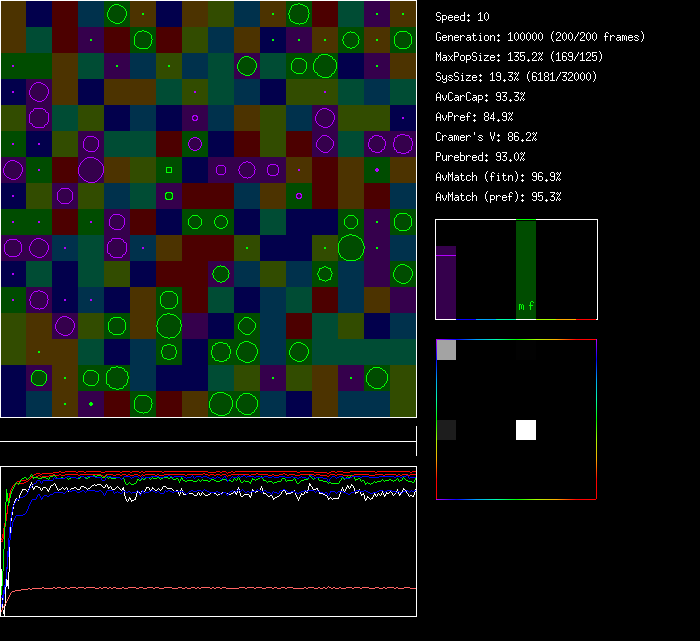Select the small magenta rounded square left of the 'Purebred' row
Screen dimensions: 700x641
(x=377, y=170)
